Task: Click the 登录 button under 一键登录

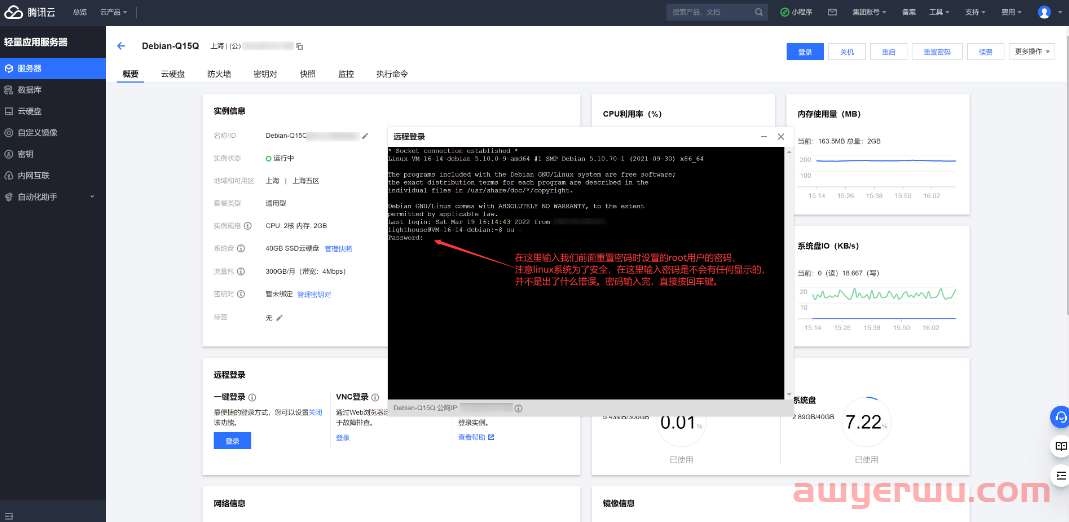Action: click(232, 441)
